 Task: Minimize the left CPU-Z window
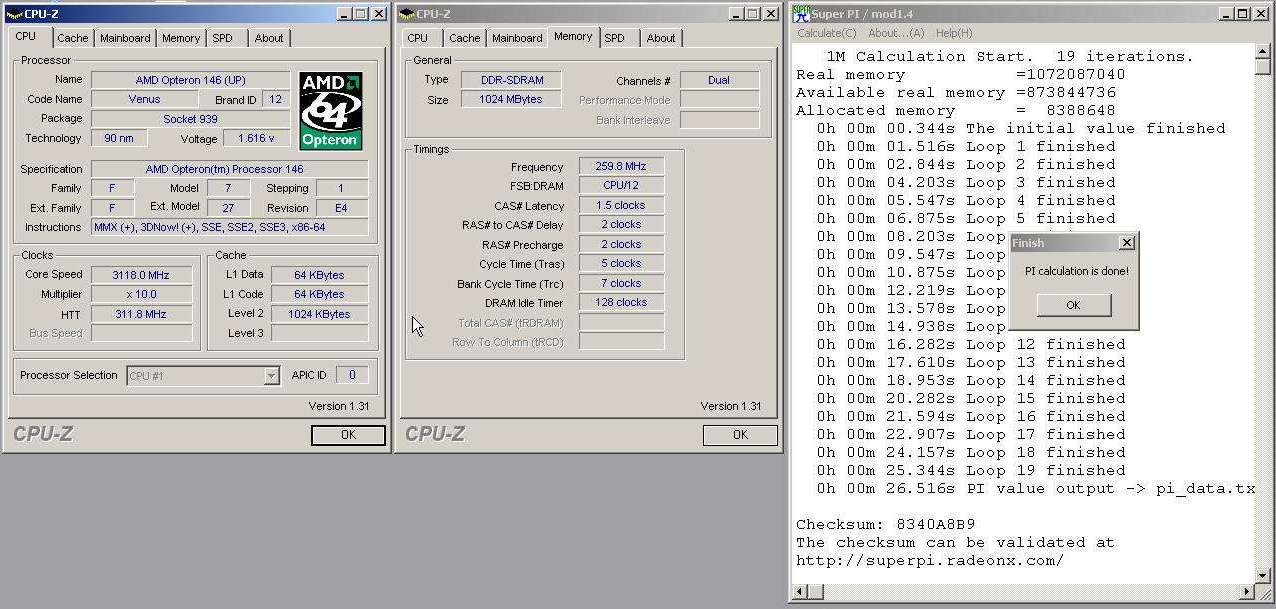(x=343, y=14)
